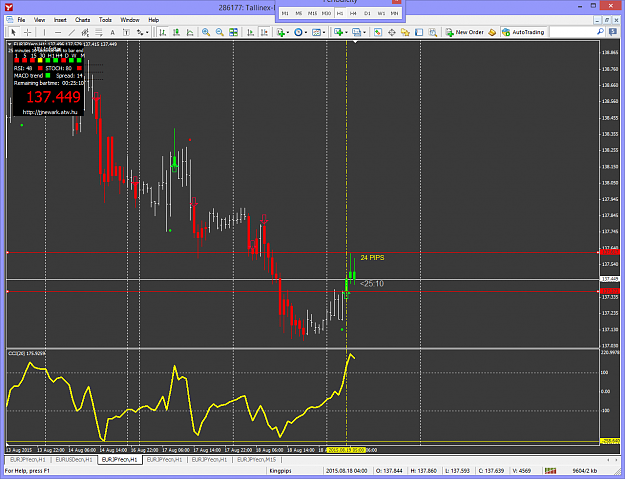Launch the MetaEditor icon
Image resolution: width=625 pixels, height=479 pixels.
pos(492,32)
